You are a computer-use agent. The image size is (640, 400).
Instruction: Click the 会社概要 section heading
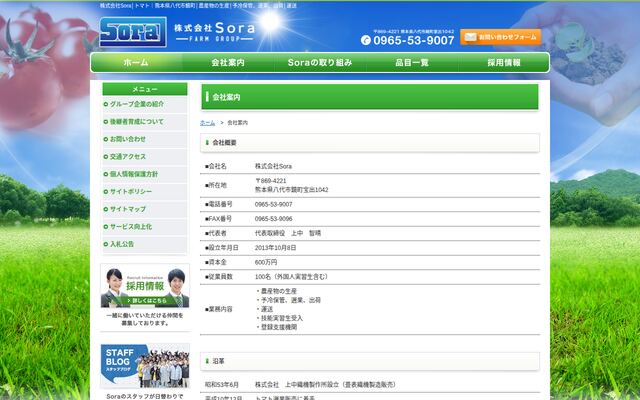coord(370,143)
